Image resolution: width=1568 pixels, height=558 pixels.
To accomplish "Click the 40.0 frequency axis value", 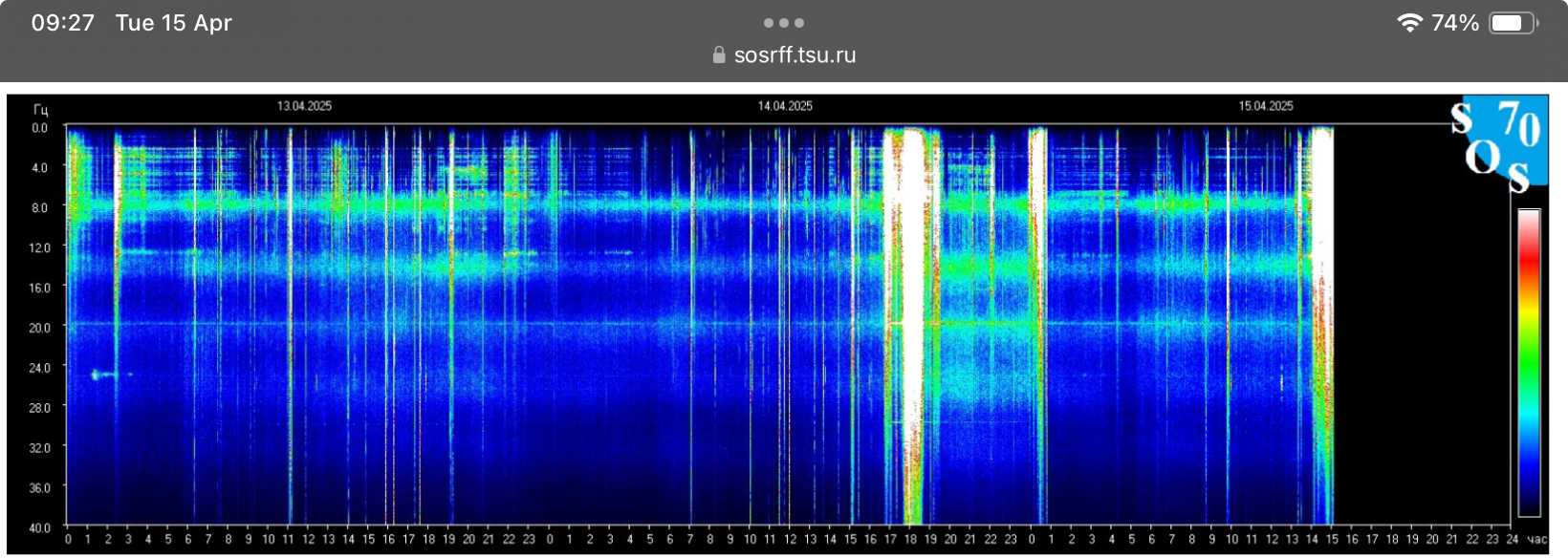I will pos(39,527).
